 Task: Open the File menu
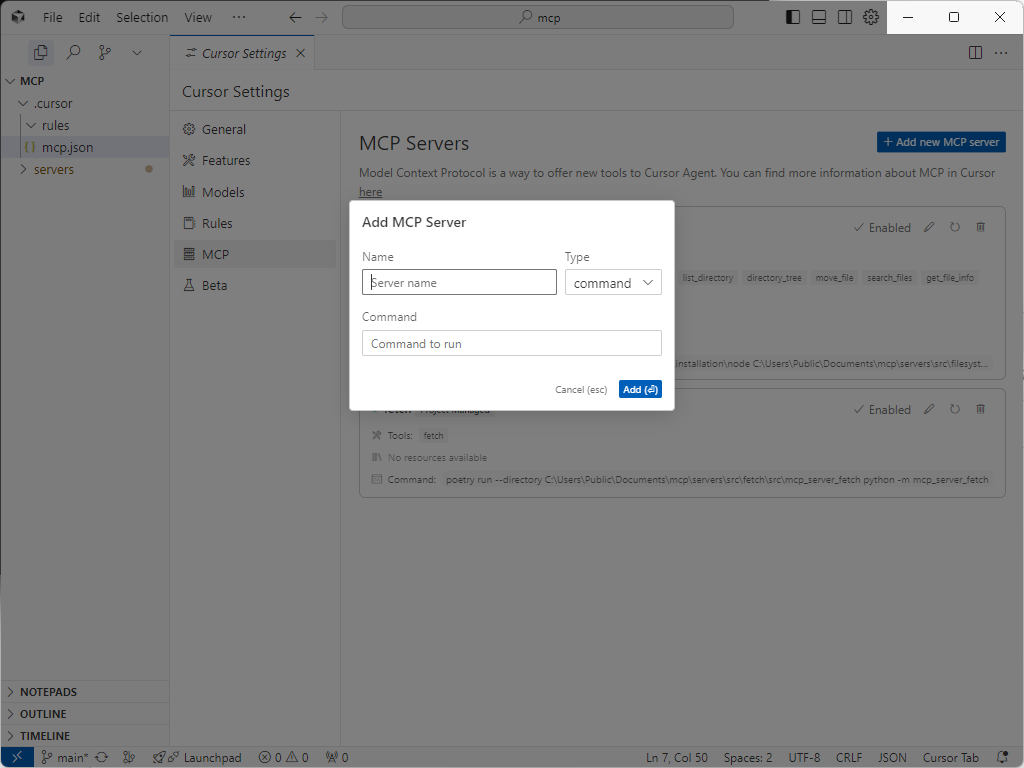pos(52,17)
